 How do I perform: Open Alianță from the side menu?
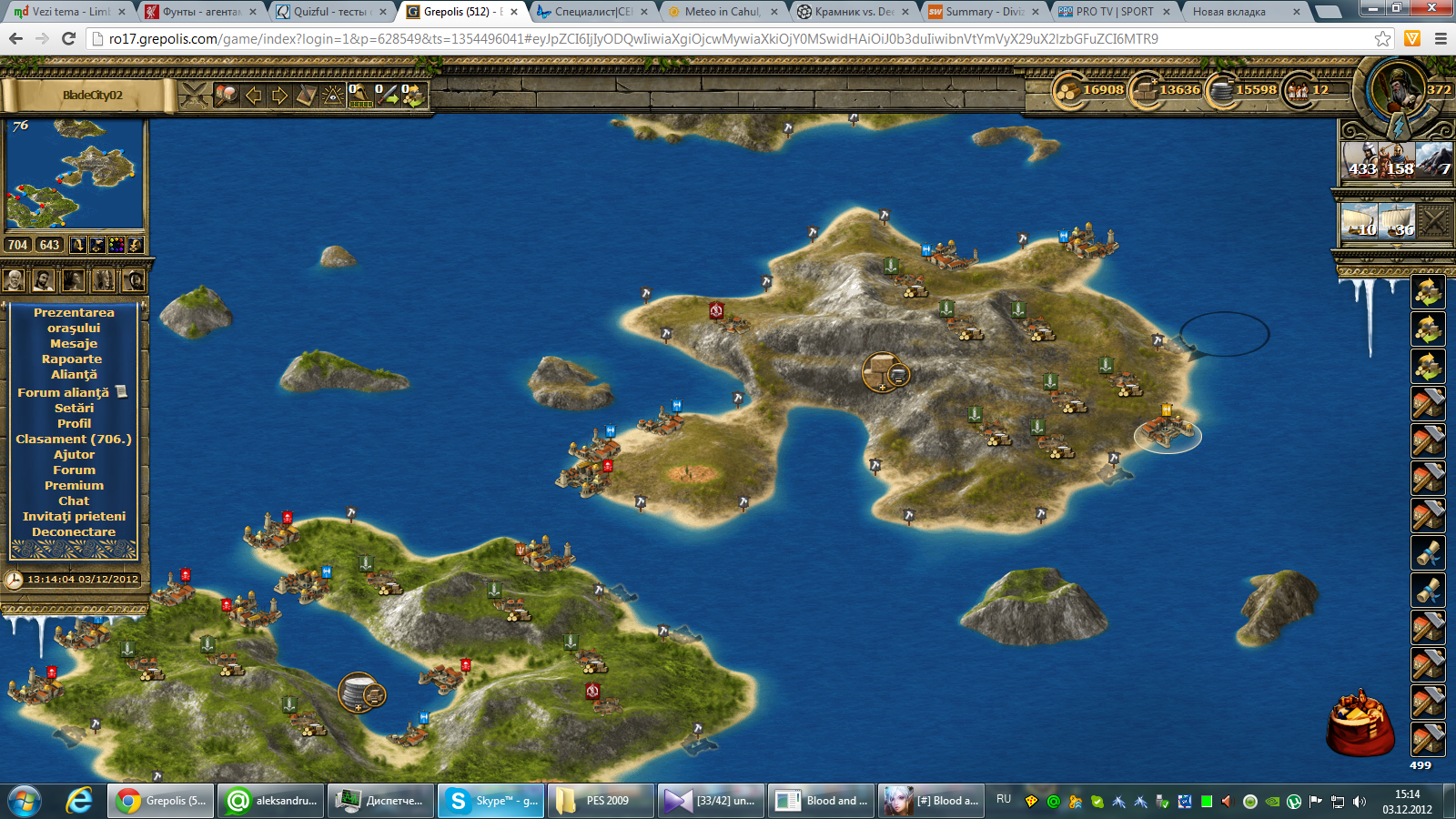click(x=74, y=375)
